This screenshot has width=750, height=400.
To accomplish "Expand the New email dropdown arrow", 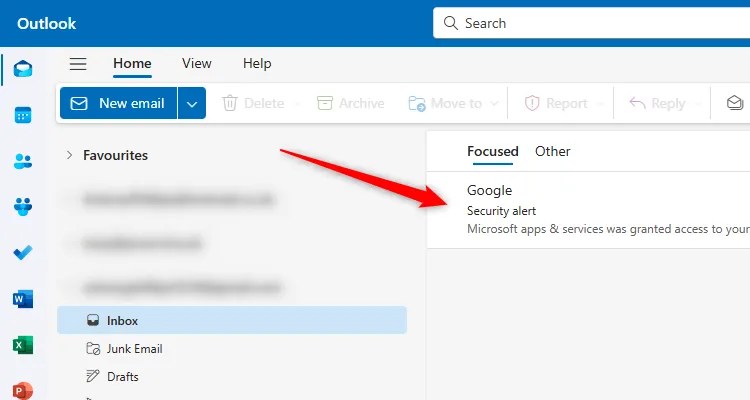I will (192, 103).
